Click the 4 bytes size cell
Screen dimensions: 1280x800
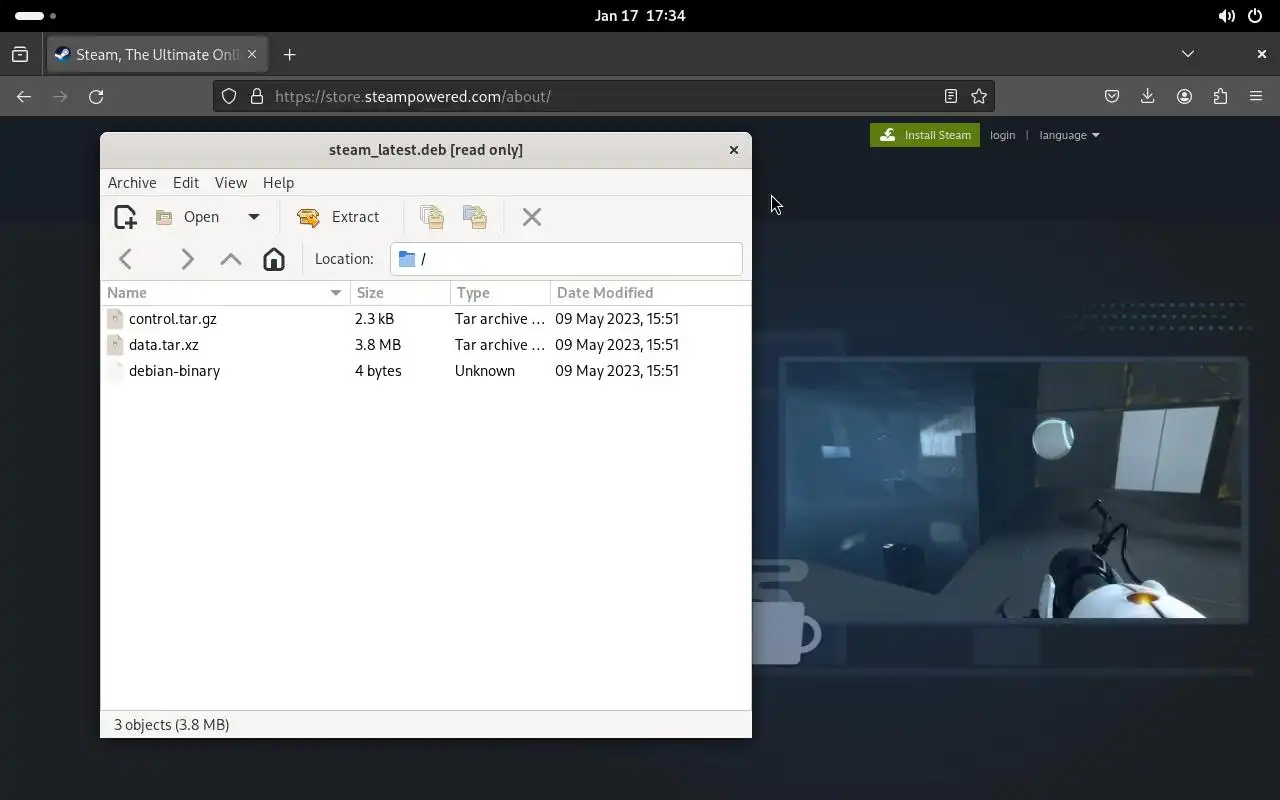[378, 371]
